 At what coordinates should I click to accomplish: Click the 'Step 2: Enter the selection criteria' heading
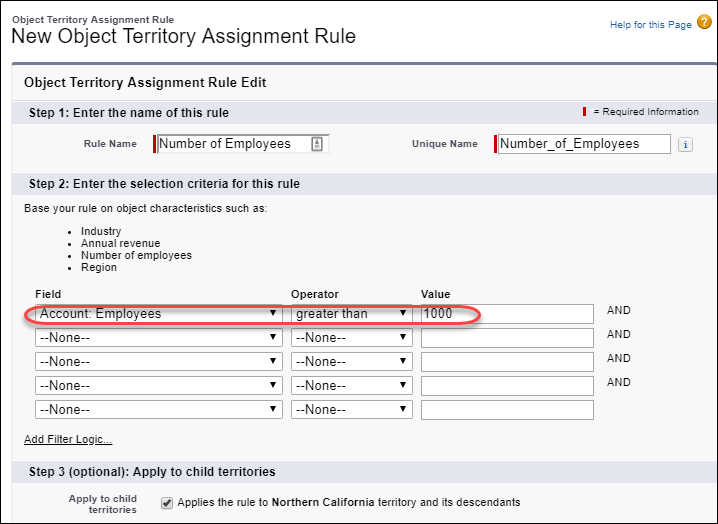pyautogui.click(x=164, y=184)
